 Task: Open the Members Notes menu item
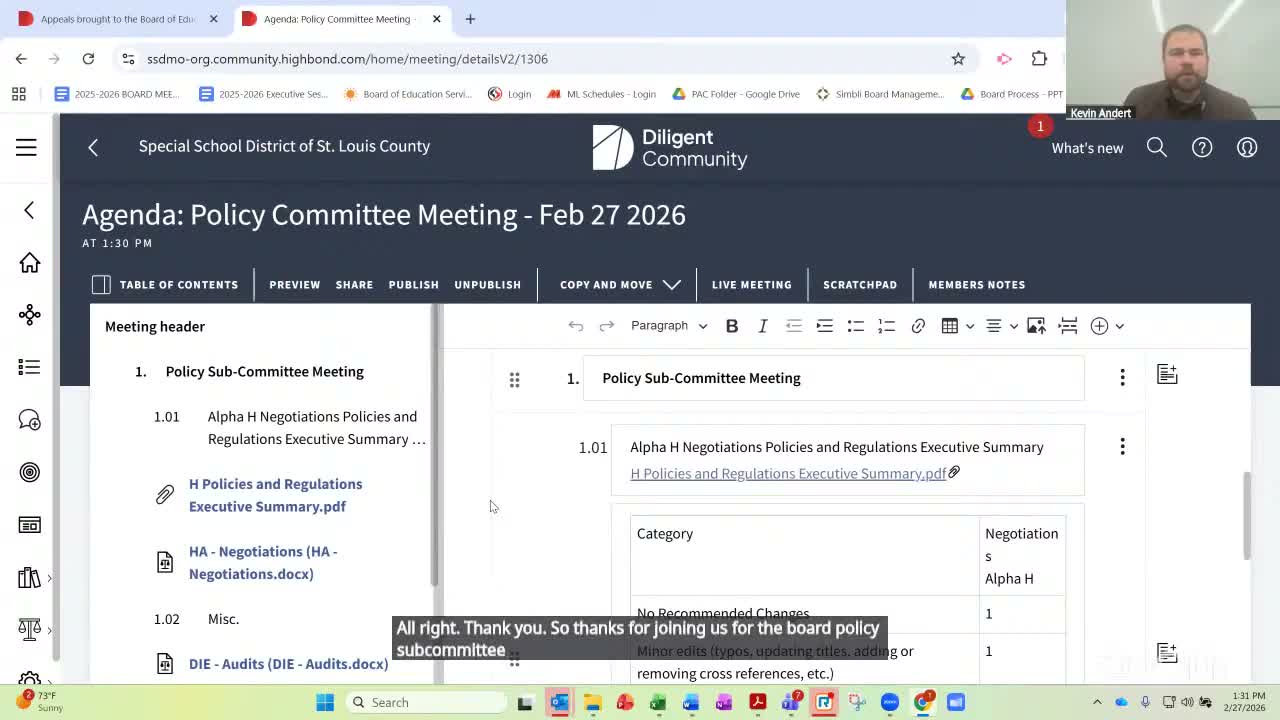pos(977,284)
